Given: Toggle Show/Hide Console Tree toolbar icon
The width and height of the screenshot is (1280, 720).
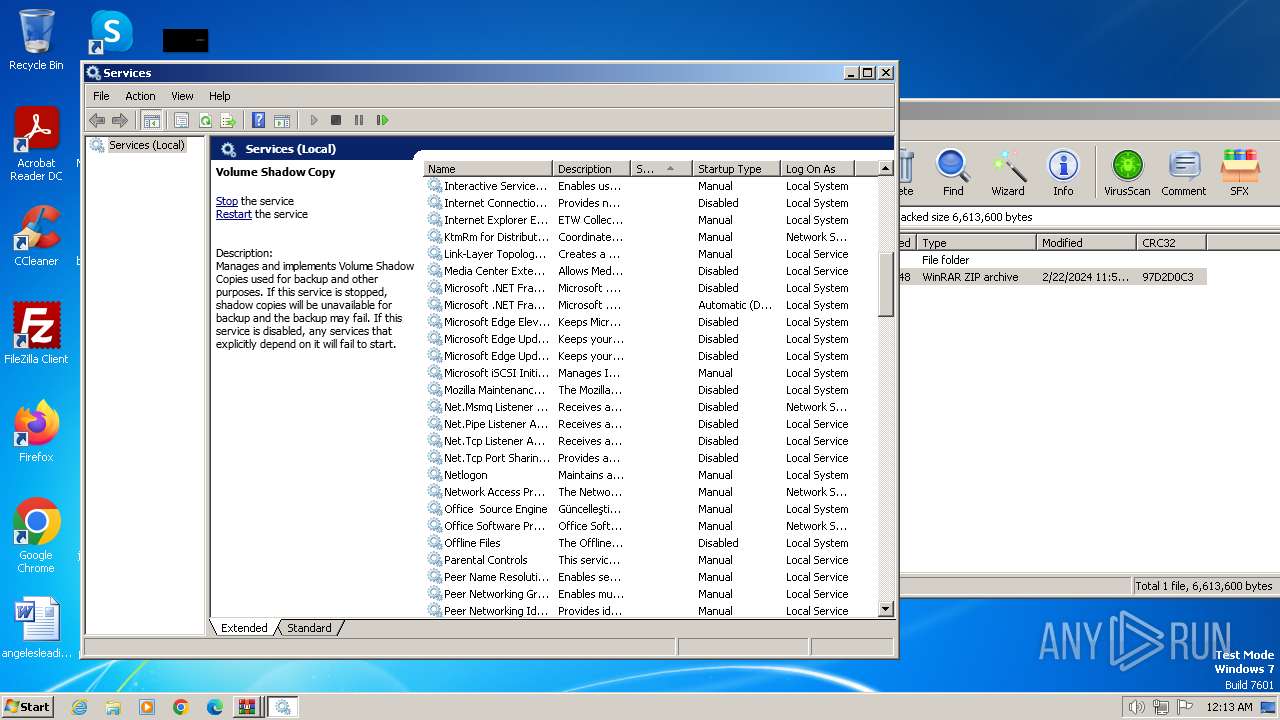Looking at the screenshot, I should point(151,120).
